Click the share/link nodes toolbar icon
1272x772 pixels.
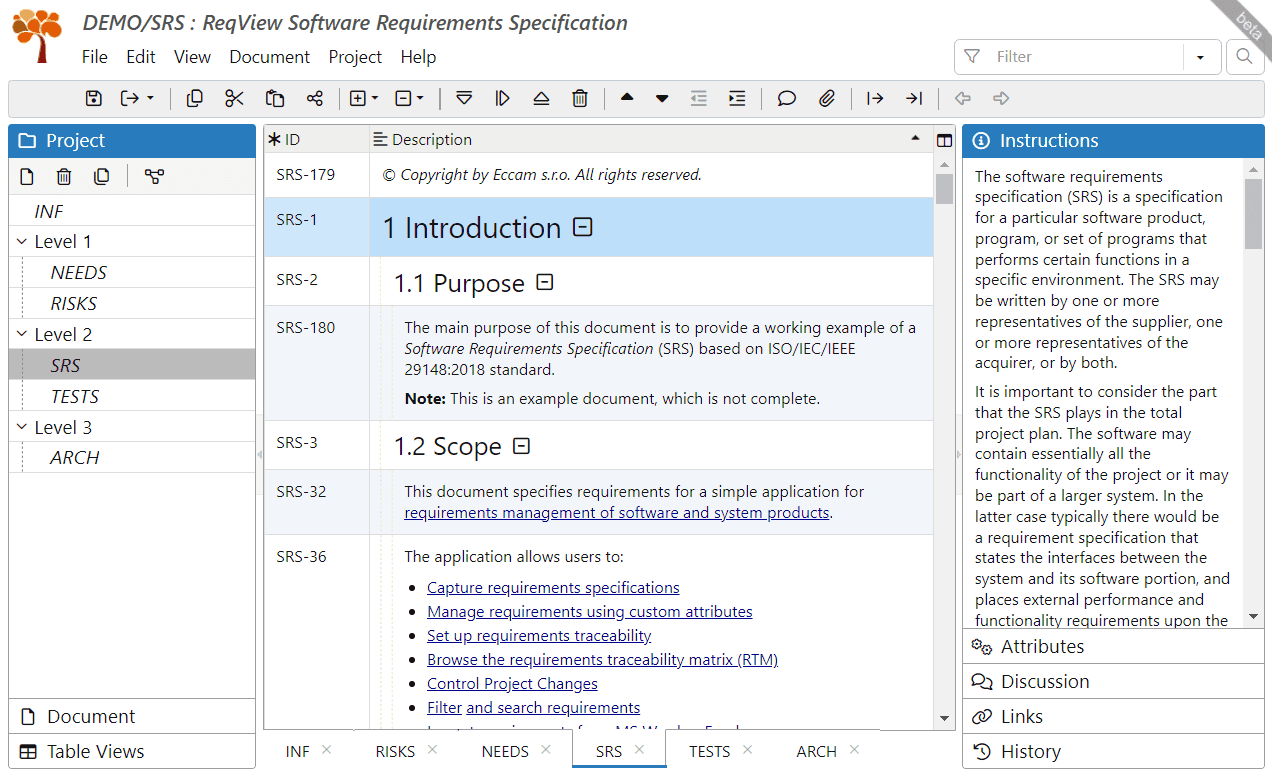[x=314, y=98]
